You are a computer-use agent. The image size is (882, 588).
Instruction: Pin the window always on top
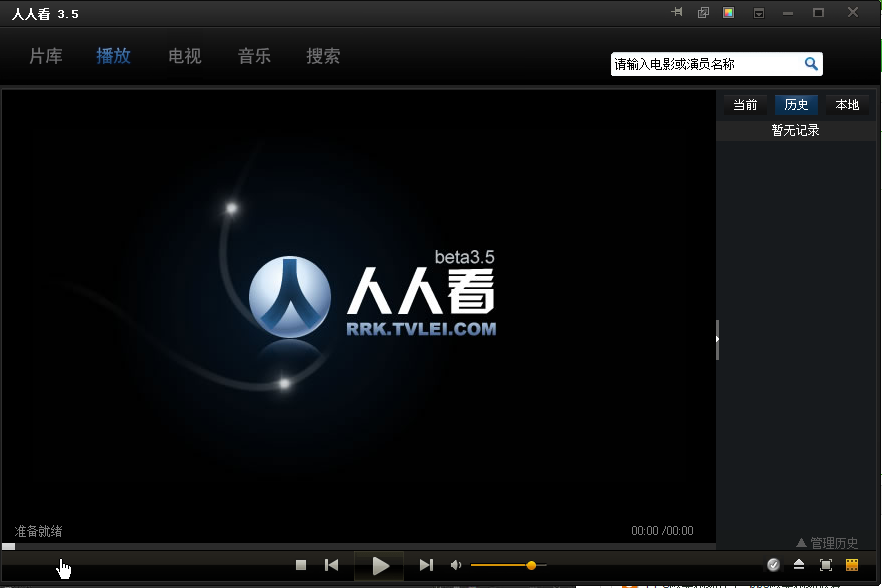[677, 13]
